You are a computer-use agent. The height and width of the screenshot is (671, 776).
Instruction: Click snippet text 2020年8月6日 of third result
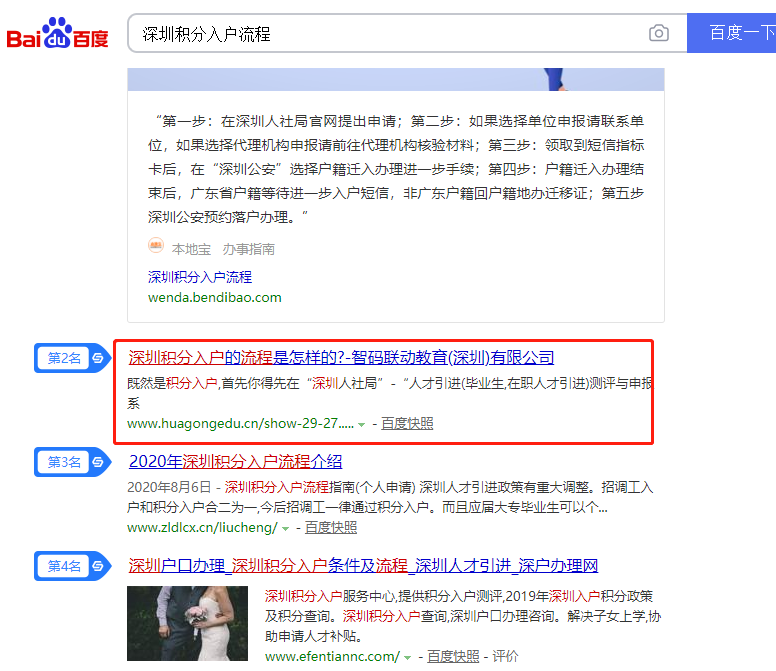coord(169,487)
